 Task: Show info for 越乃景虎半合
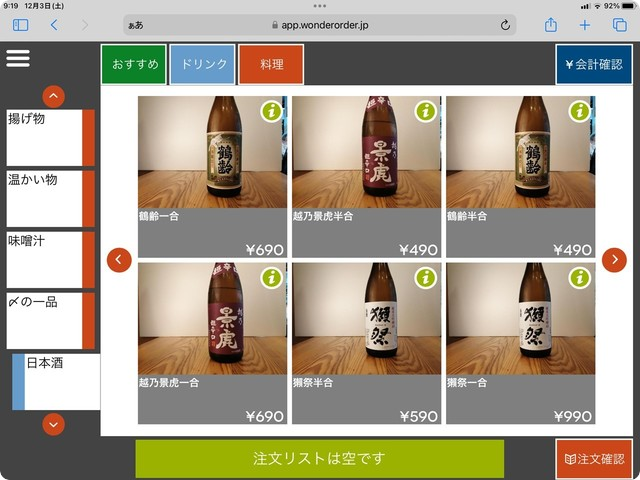(426, 111)
